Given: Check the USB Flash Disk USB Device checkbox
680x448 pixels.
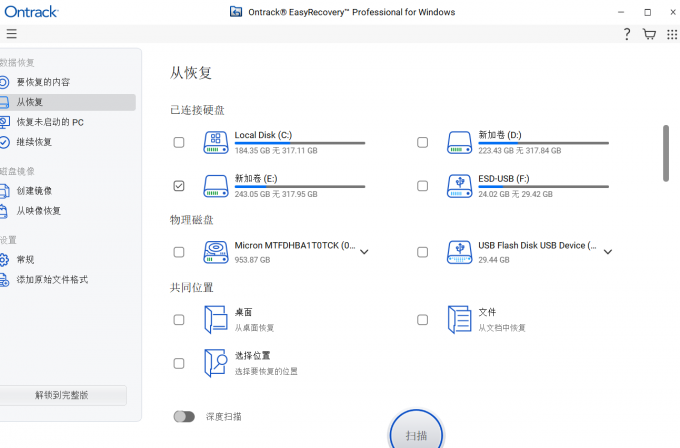Looking at the screenshot, I should click(422, 252).
